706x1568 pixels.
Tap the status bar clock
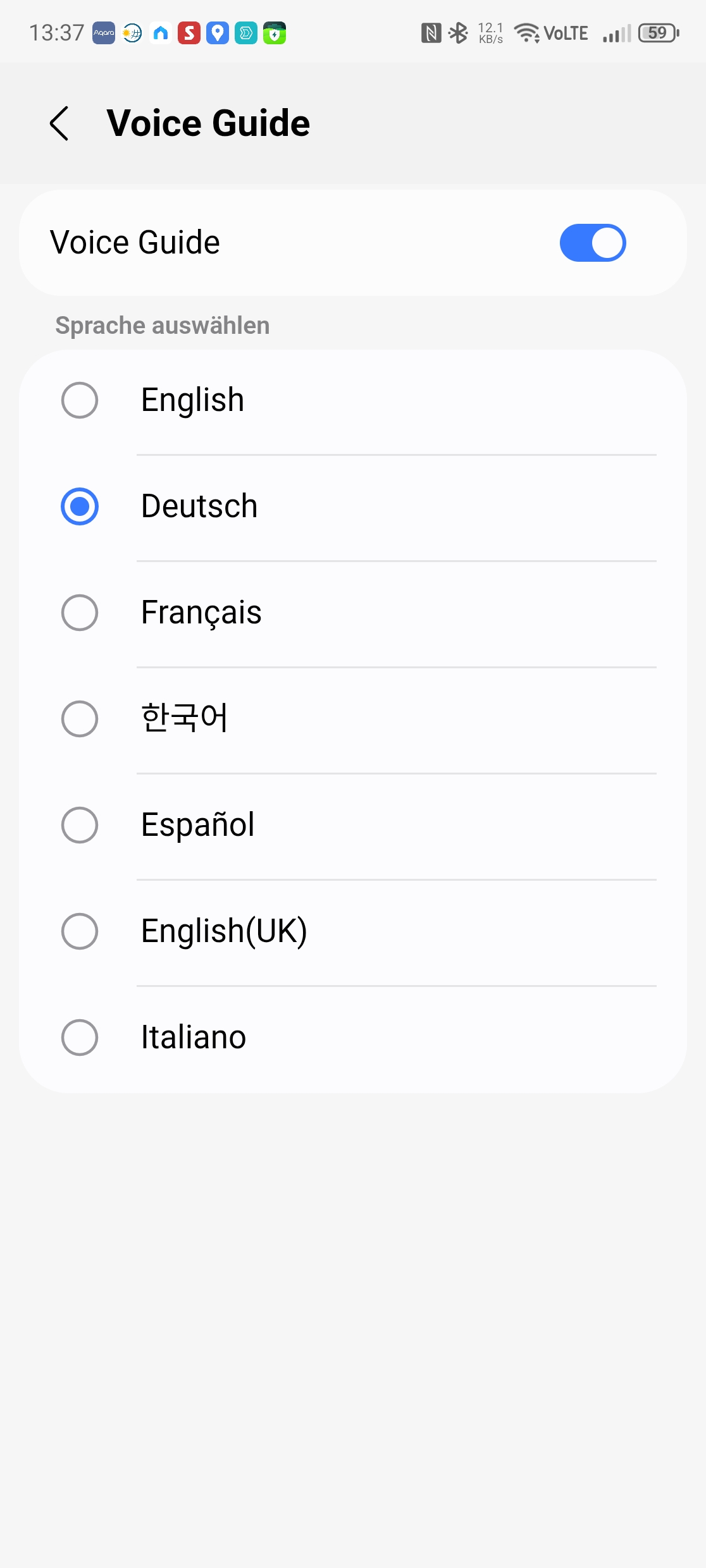tap(57, 33)
